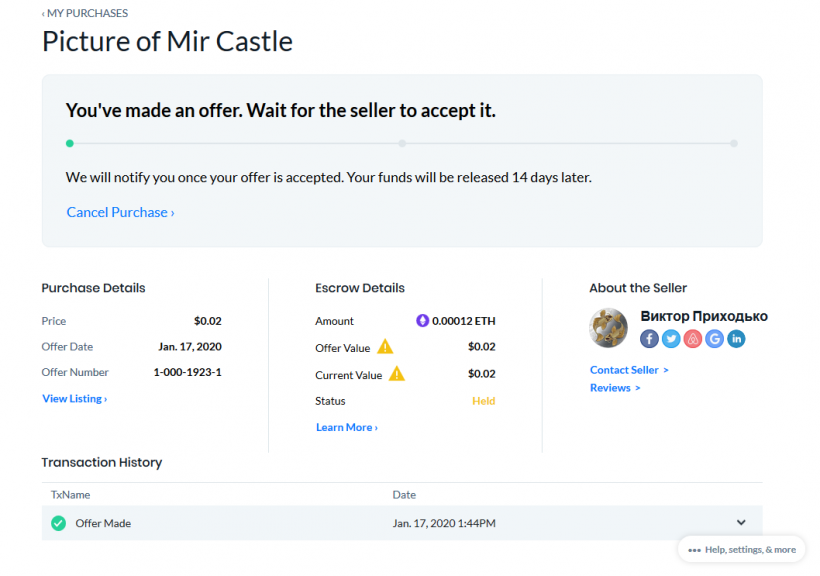Click the seller's Airbnb verification icon
The height and width of the screenshot is (576, 820).
click(693, 339)
